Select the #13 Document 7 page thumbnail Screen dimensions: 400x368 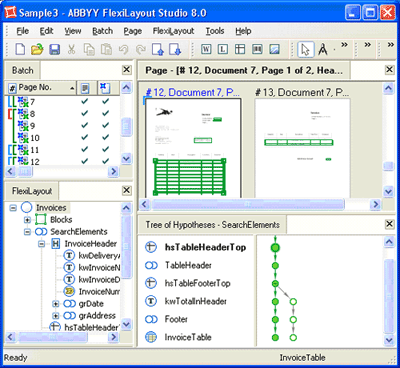(302, 148)
